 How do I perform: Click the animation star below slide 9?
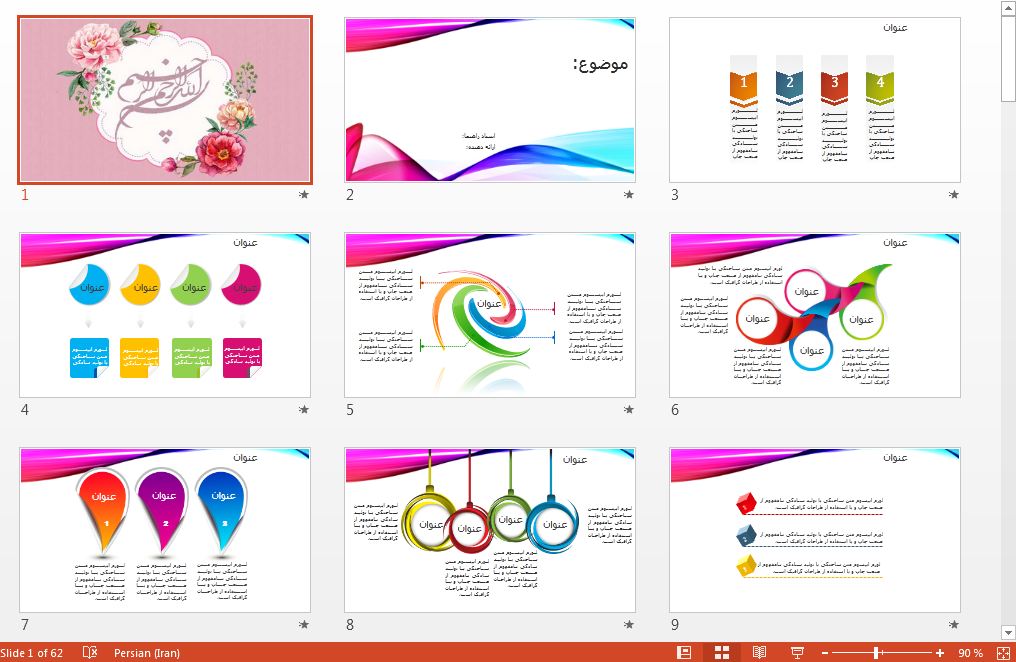click(x=954, y=625)
